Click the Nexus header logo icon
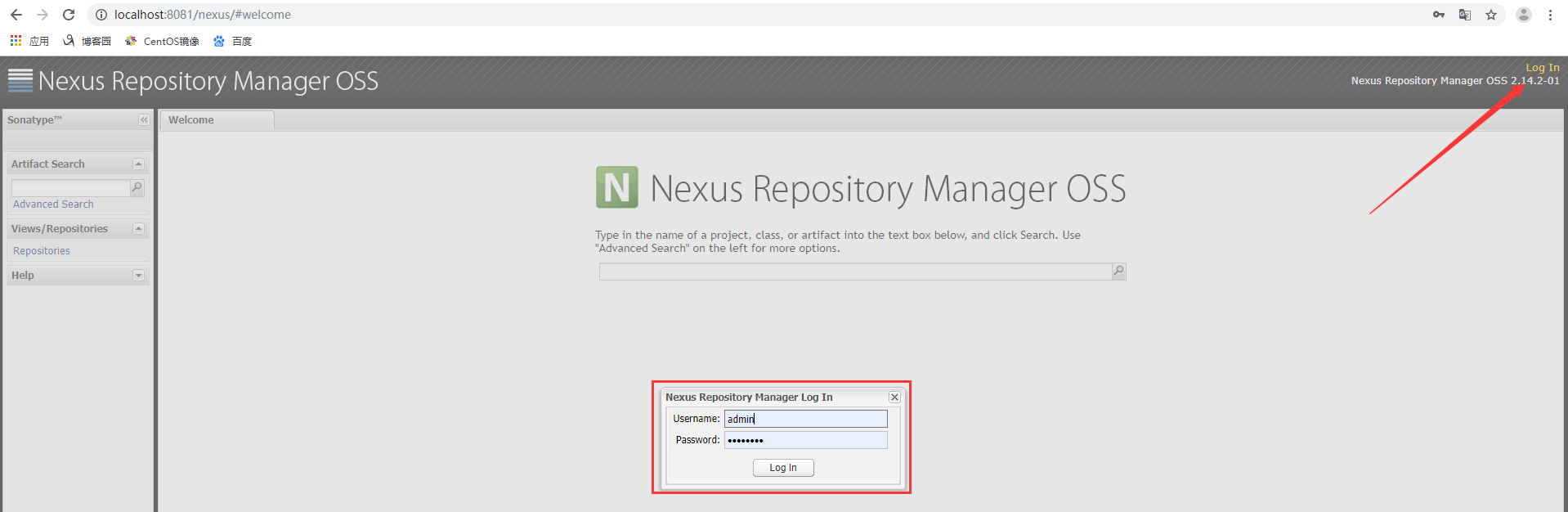1568x512 pixels. (20, 80)
